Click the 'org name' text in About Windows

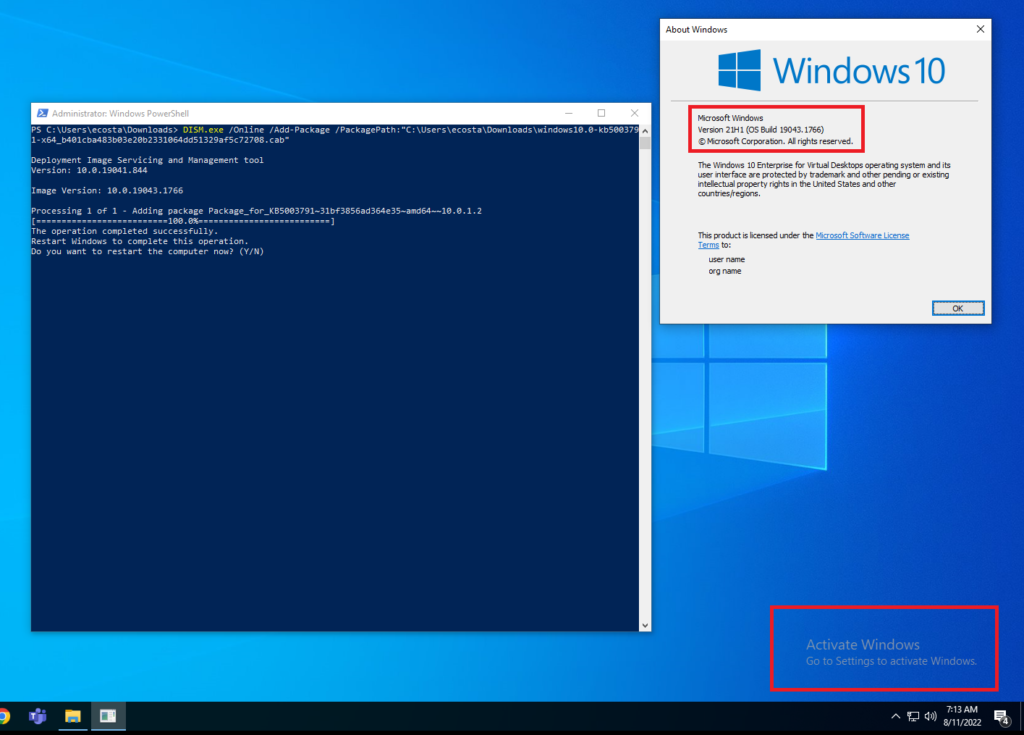[x=725, y=271]
